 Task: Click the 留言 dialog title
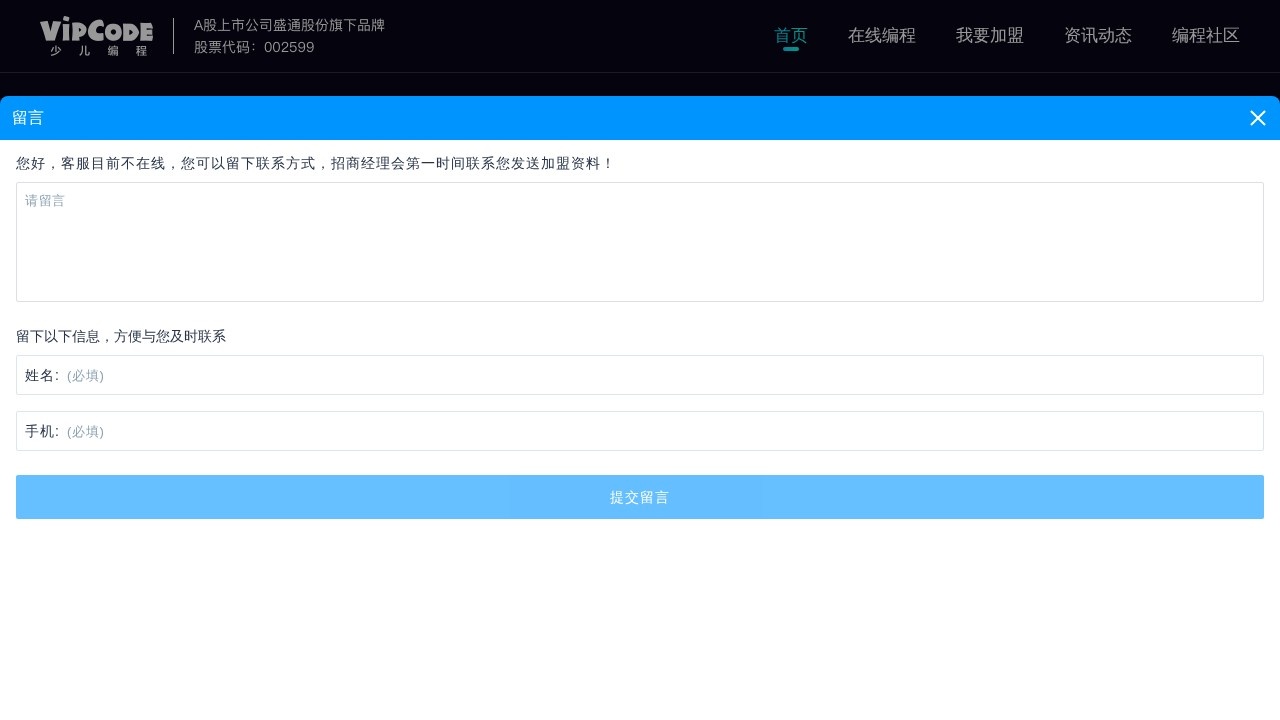[28, 118]
